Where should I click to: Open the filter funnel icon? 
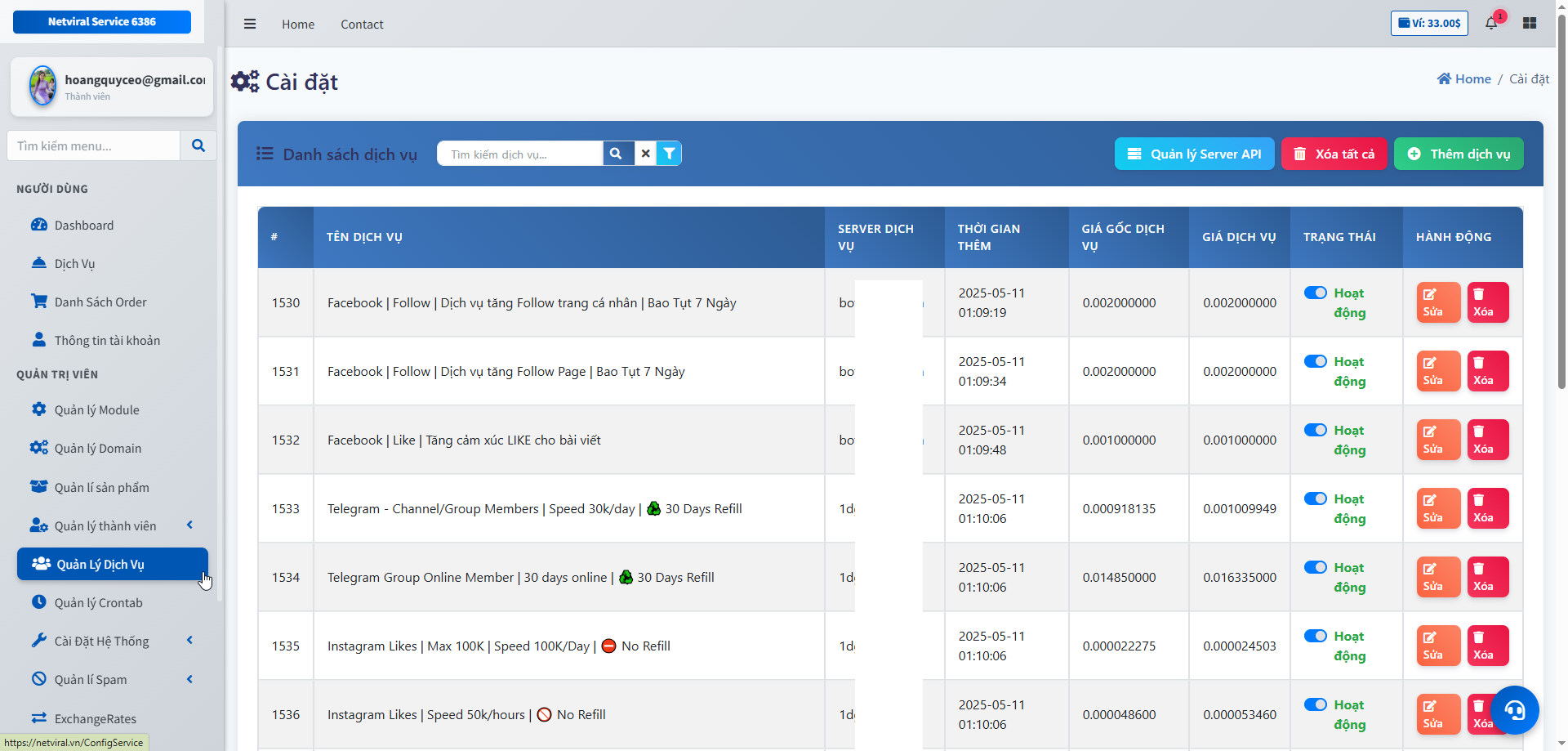tap(669, 154)
